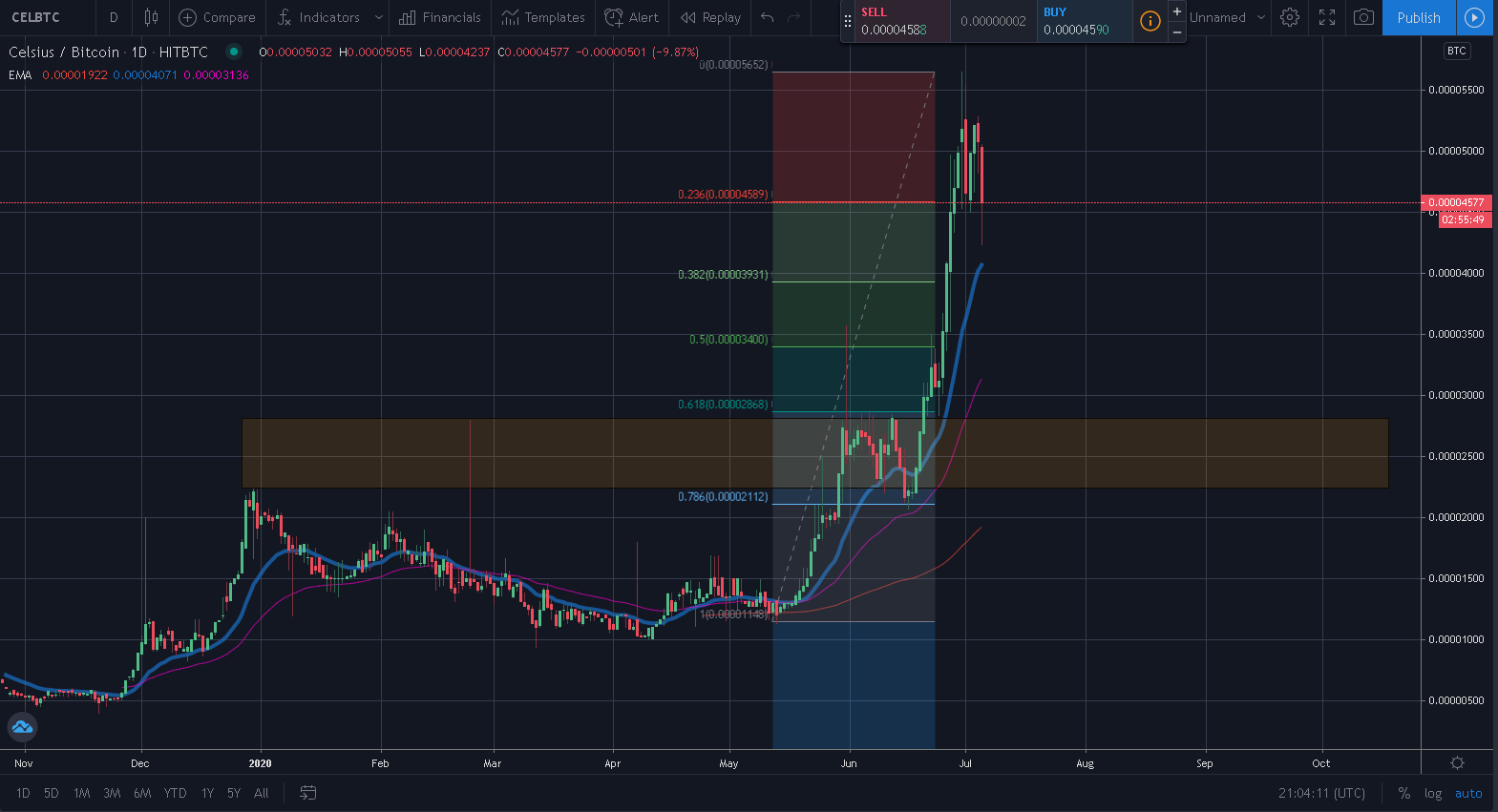Viewport: 1498px width, 812px height.
Task: Select the 3M time range
Action: 112,793
